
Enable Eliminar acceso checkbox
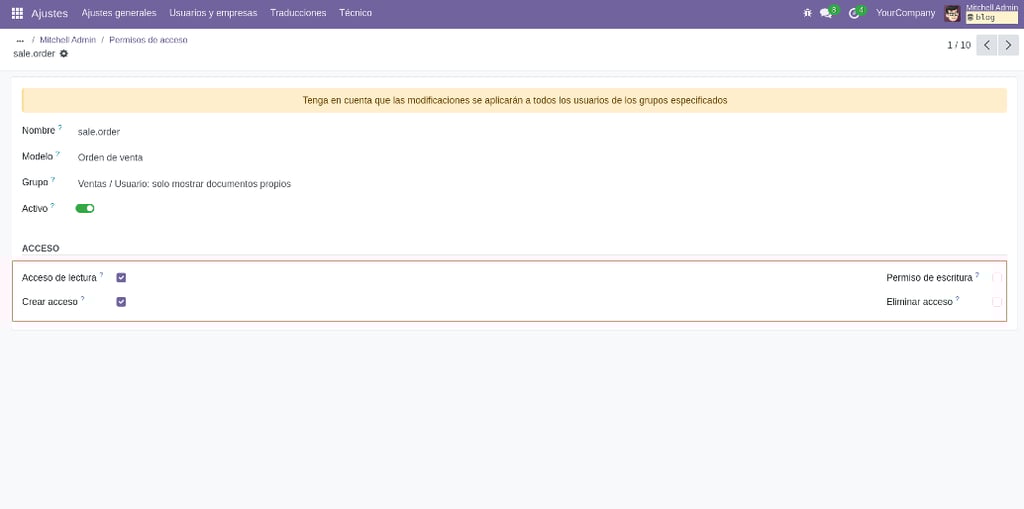pos(997,302)
